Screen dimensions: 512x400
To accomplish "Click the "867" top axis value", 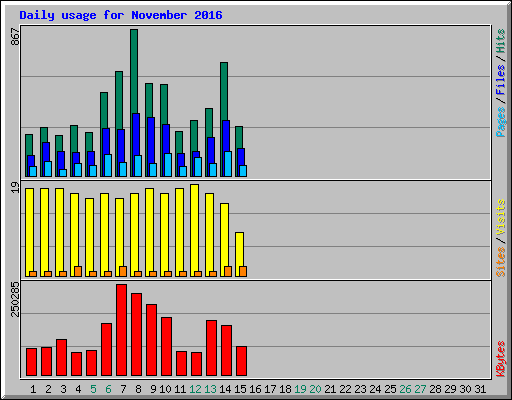I will tap(15, 37).
